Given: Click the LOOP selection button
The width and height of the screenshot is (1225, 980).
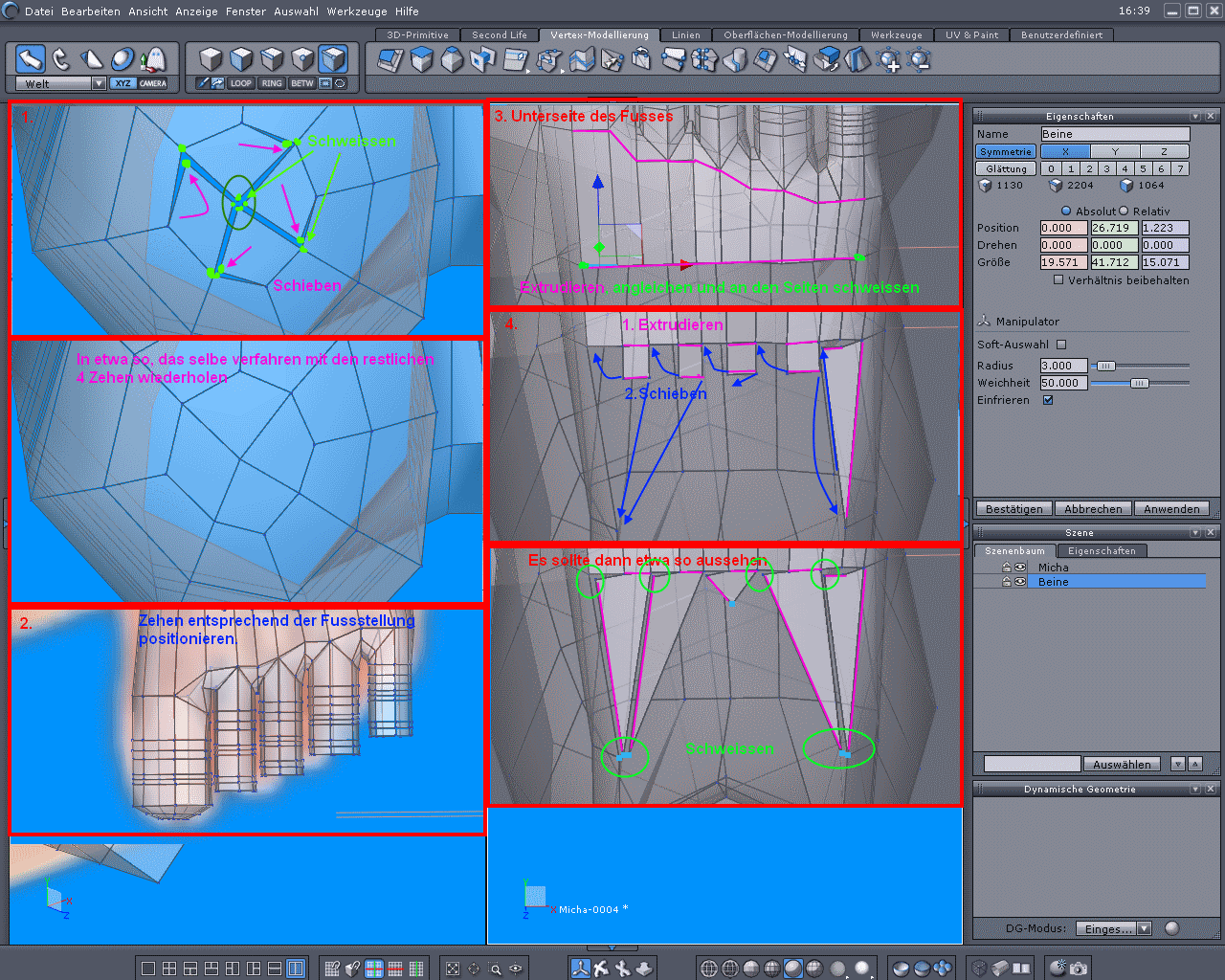Looking at the screenshot, I should coord(241,83).
